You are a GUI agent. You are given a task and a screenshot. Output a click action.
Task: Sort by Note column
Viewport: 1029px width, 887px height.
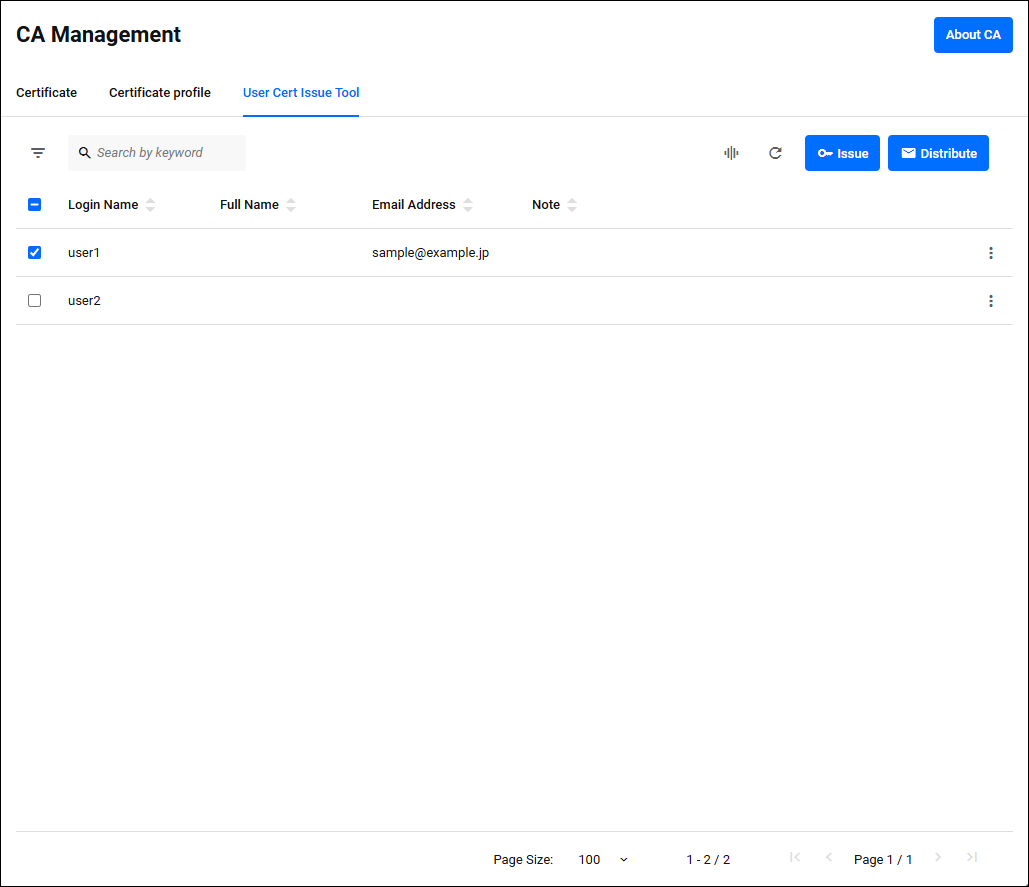tap(572, 205)
